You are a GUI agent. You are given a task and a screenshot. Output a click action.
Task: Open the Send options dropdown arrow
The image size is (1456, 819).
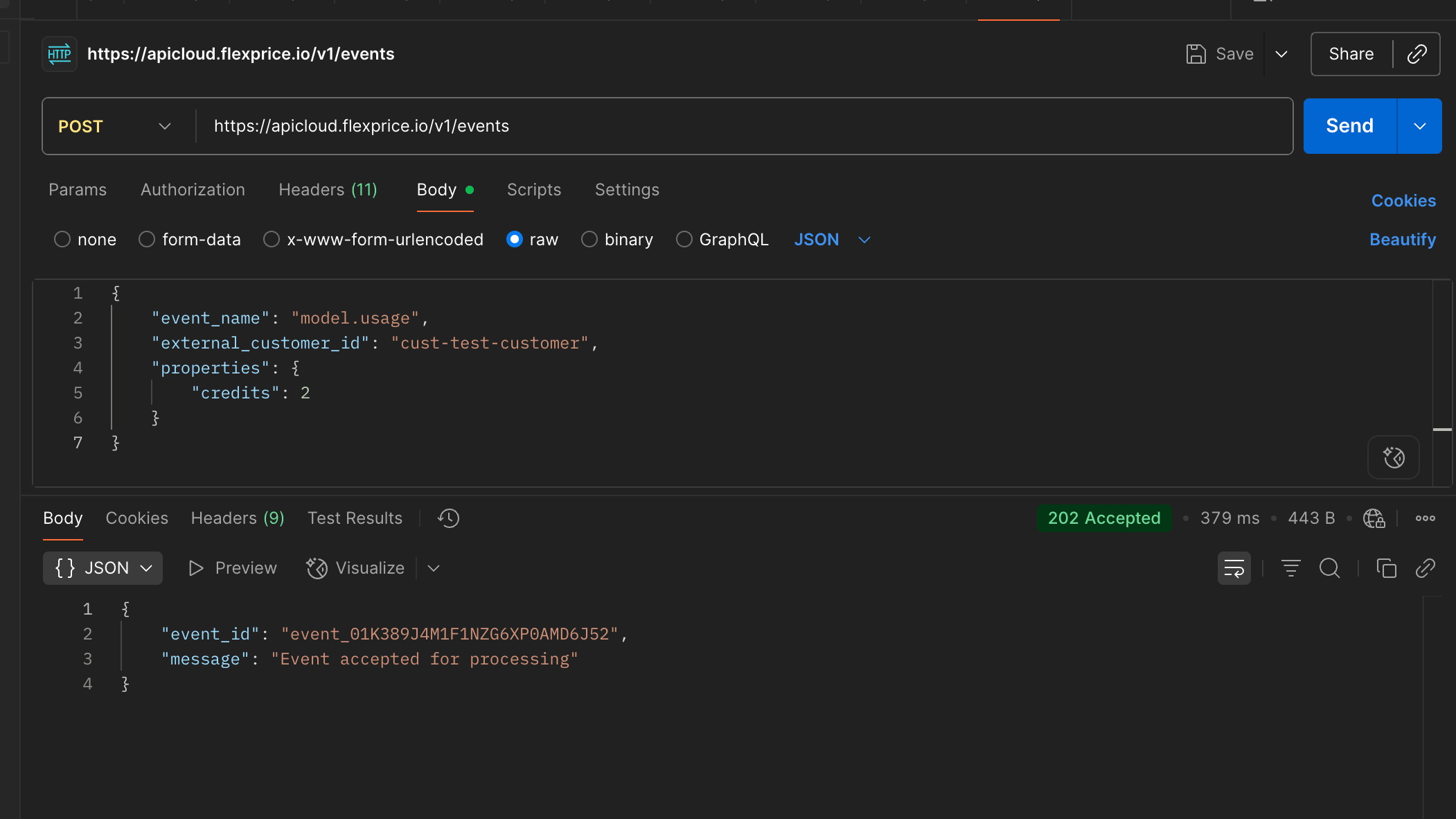click(x=1419, y=126)
